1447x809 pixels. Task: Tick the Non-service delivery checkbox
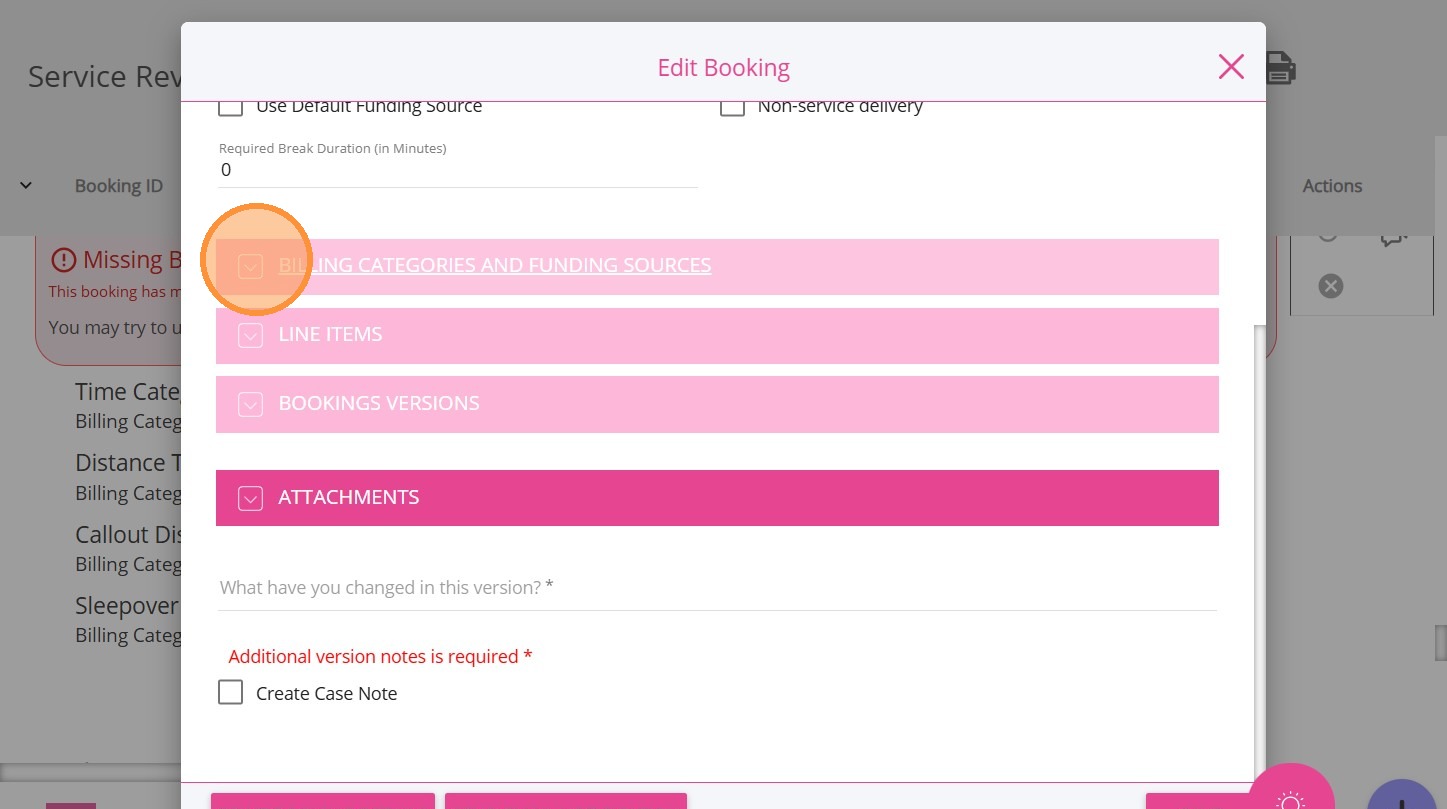(733, 106)
